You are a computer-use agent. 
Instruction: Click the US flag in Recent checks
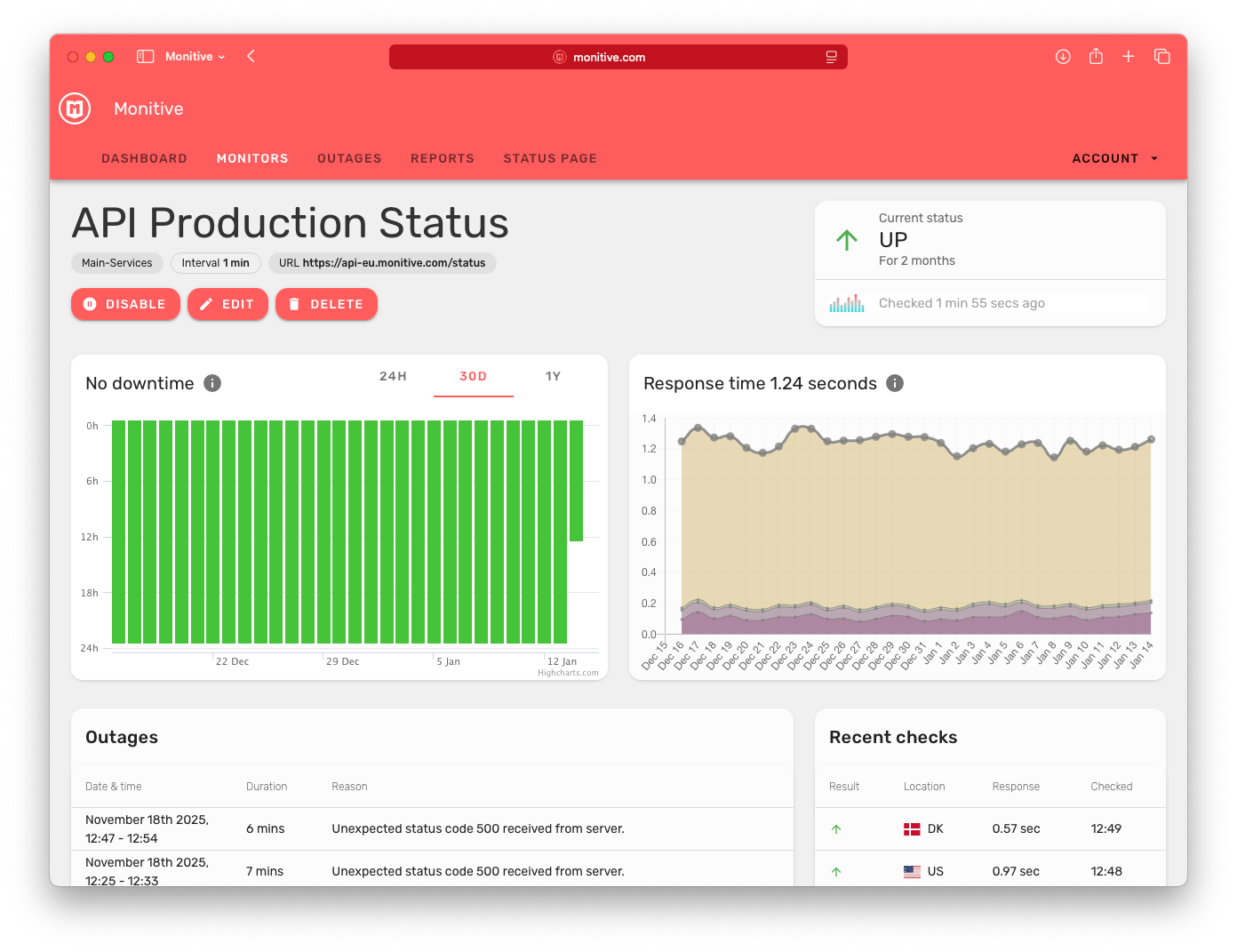coord(912,871)
